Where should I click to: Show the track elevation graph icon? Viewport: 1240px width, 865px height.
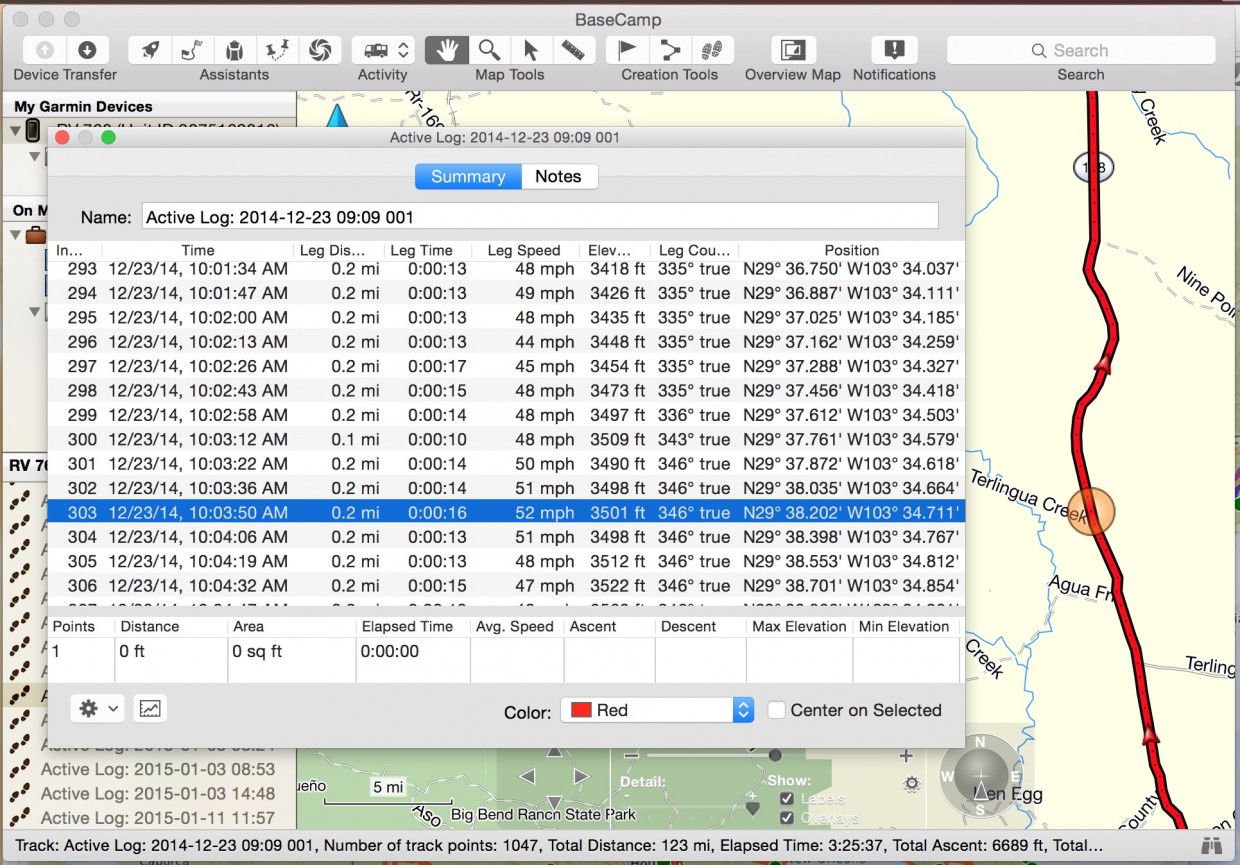coord(150,709)
